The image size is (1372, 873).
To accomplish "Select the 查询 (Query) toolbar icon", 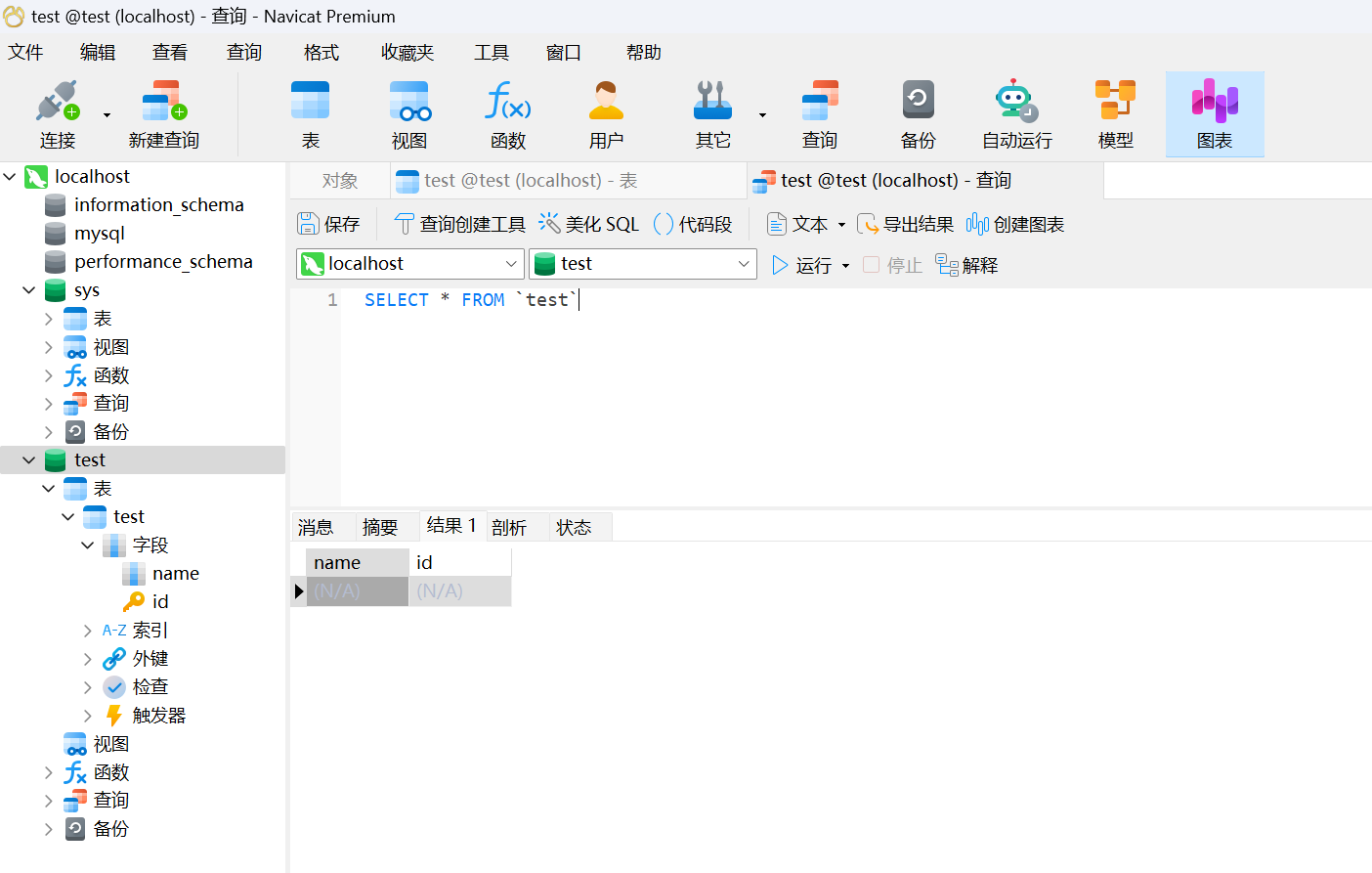I will click(x=820, y=114).
